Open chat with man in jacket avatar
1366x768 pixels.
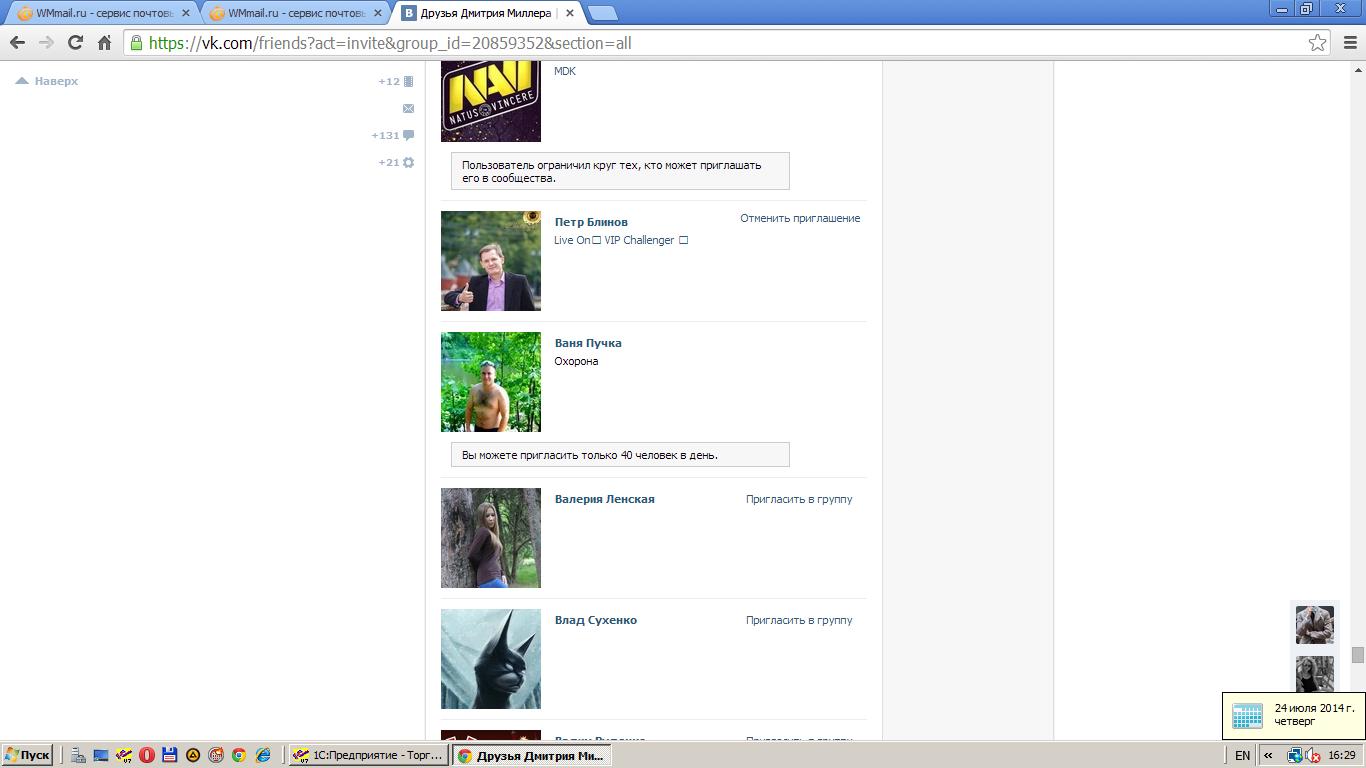tap(1315, 625)
